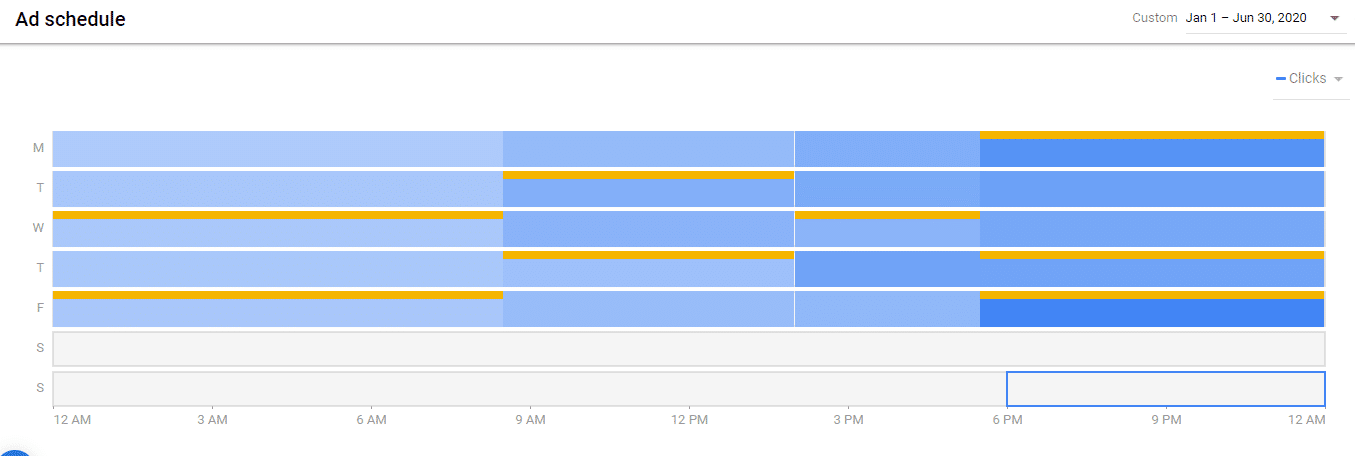Click the outlined Sunday evening selection box

coord(1165,389)
